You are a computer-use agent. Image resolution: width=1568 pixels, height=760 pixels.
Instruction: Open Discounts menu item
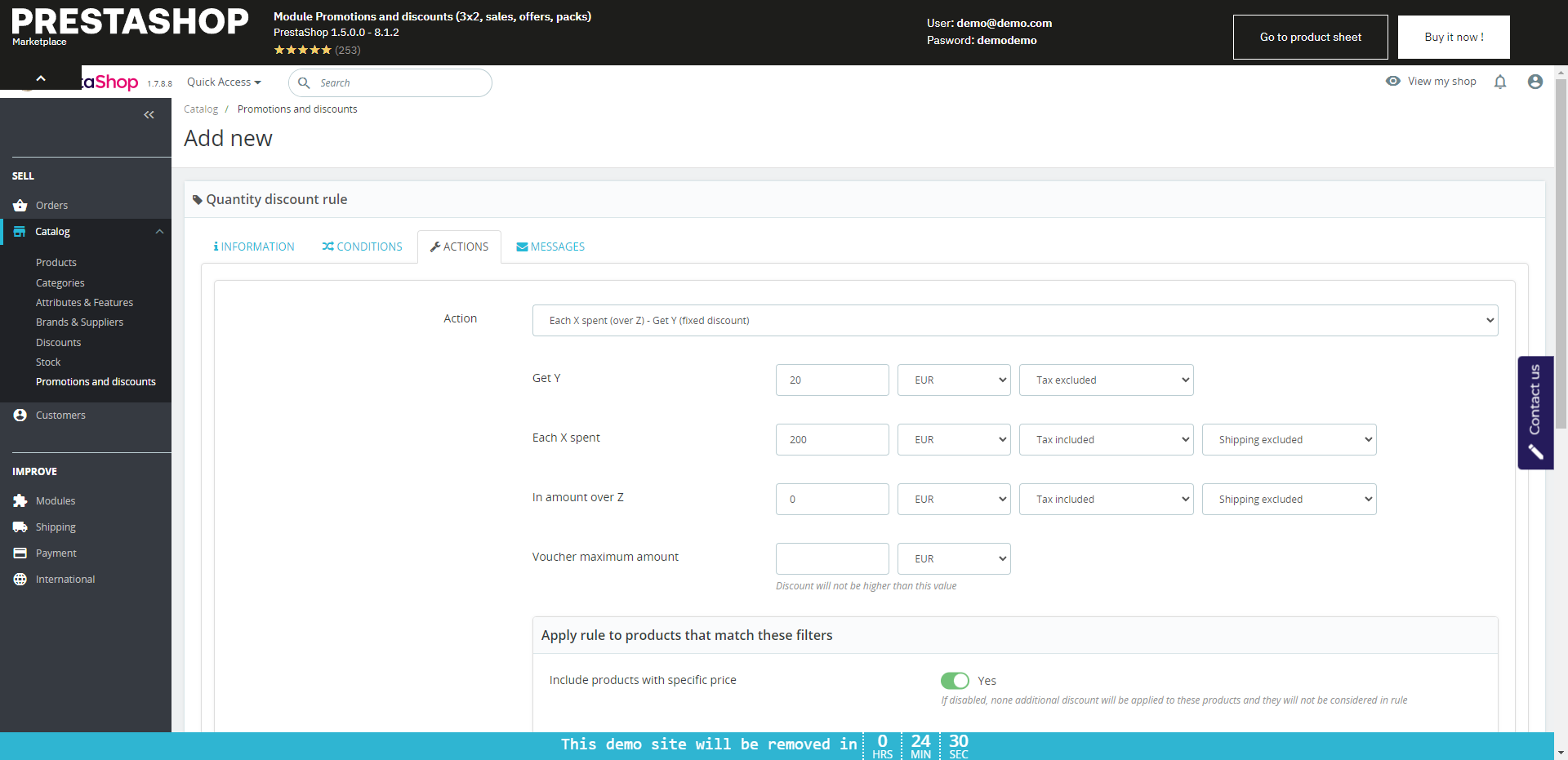(x=59, y=343)
